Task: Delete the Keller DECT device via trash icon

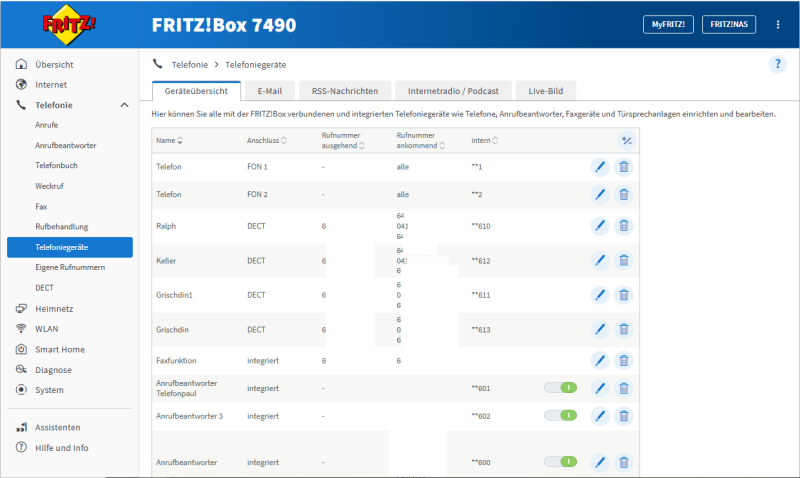Action: click(x=624, y=260)
